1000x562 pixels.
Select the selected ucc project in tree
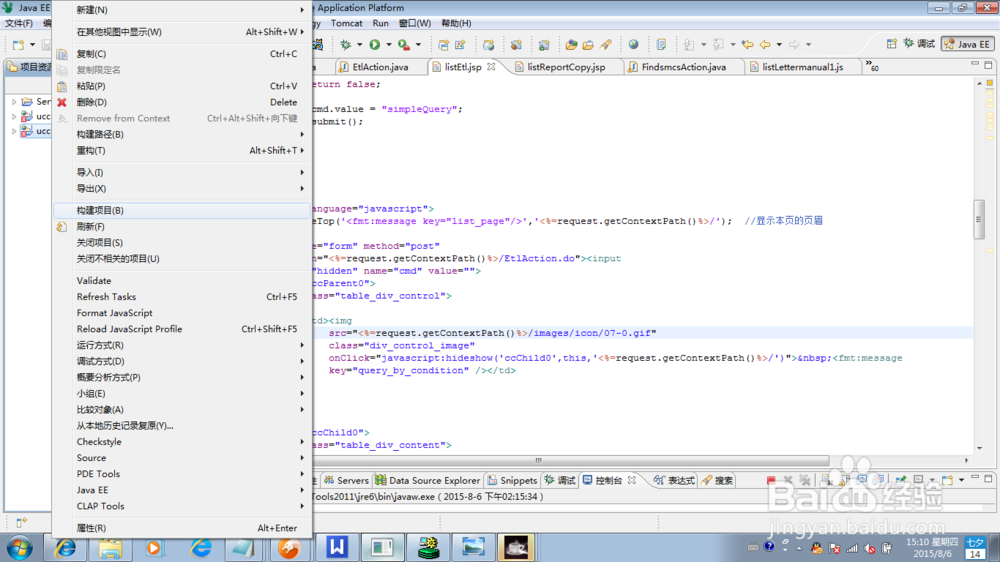(x=35, y=131)
